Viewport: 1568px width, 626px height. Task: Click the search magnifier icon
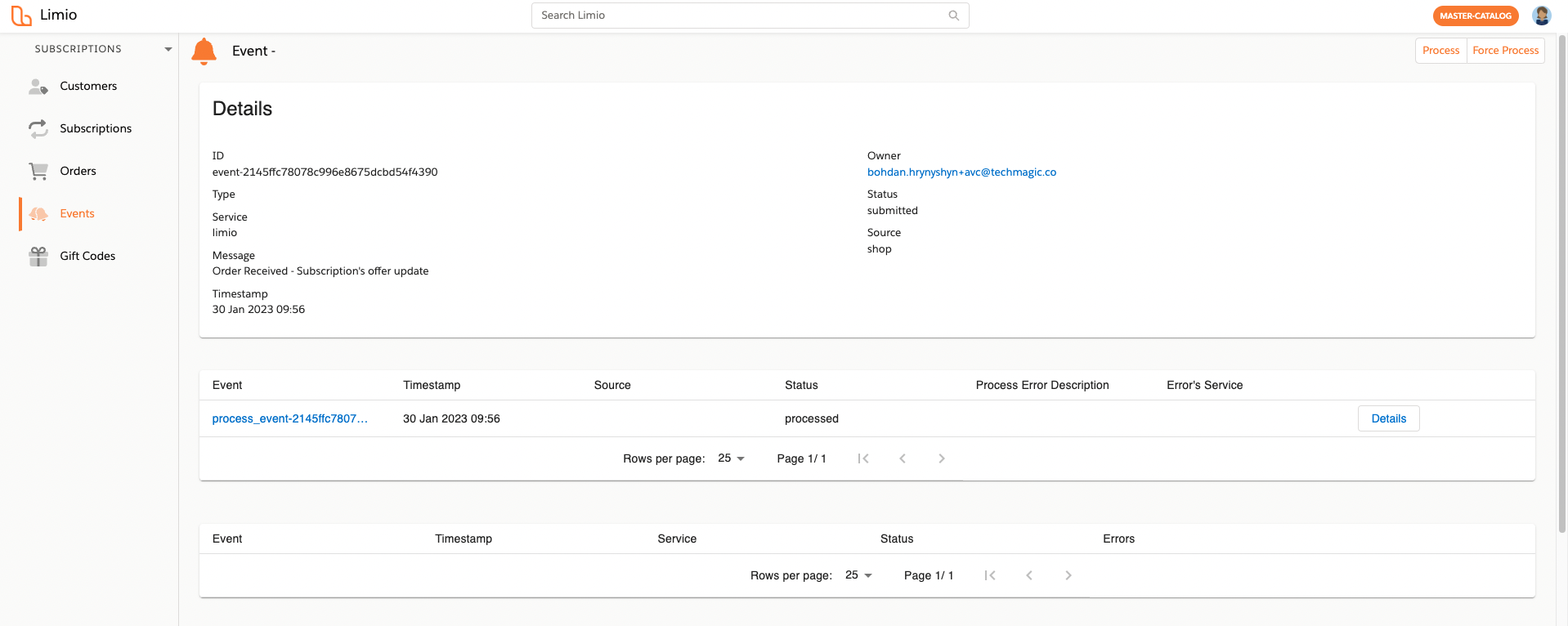[953, 16]
